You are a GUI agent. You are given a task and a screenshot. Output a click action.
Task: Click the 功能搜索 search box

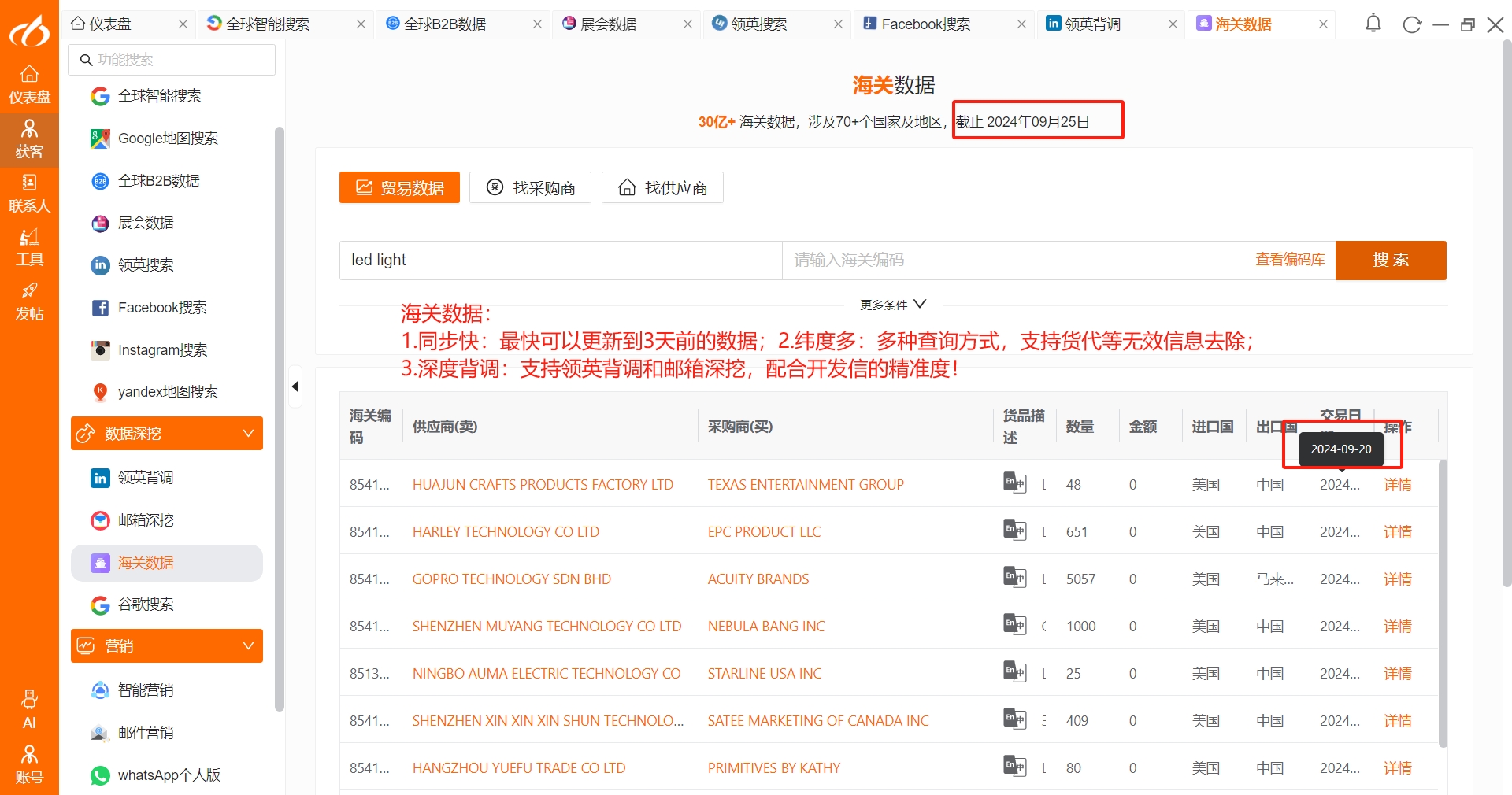coord(172,60)
